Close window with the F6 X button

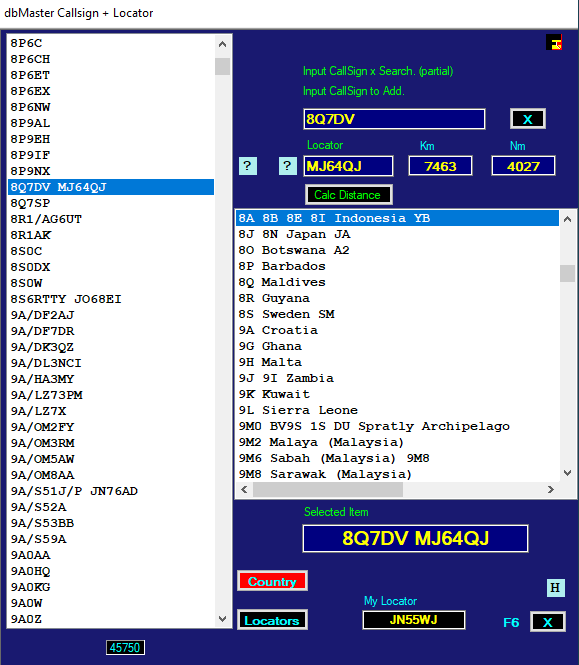[547, 622]
